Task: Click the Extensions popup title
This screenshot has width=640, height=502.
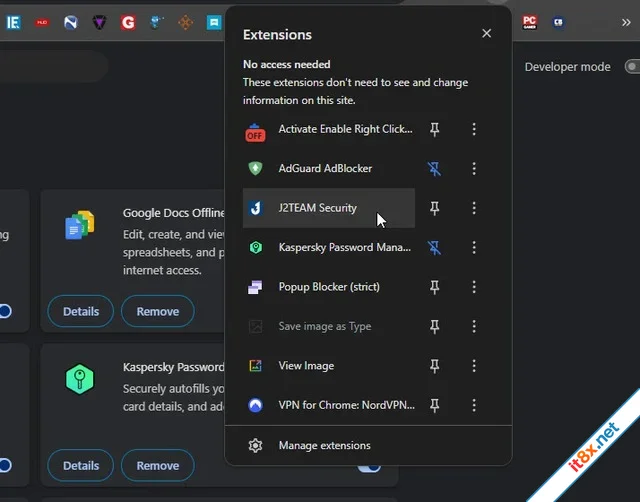Action: [x=277, y=35]
